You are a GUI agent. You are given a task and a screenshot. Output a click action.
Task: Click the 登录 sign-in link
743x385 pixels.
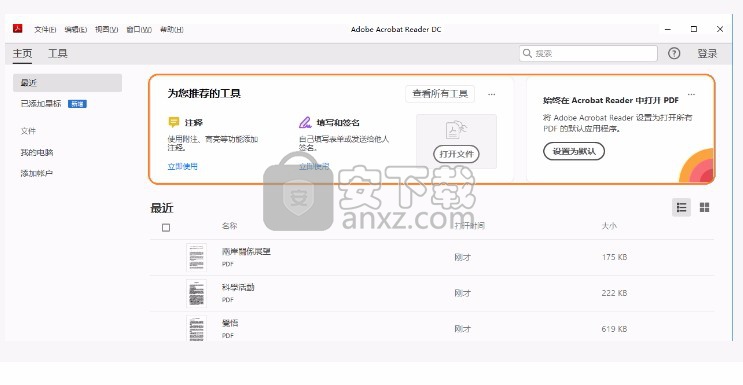coord(707,54)
